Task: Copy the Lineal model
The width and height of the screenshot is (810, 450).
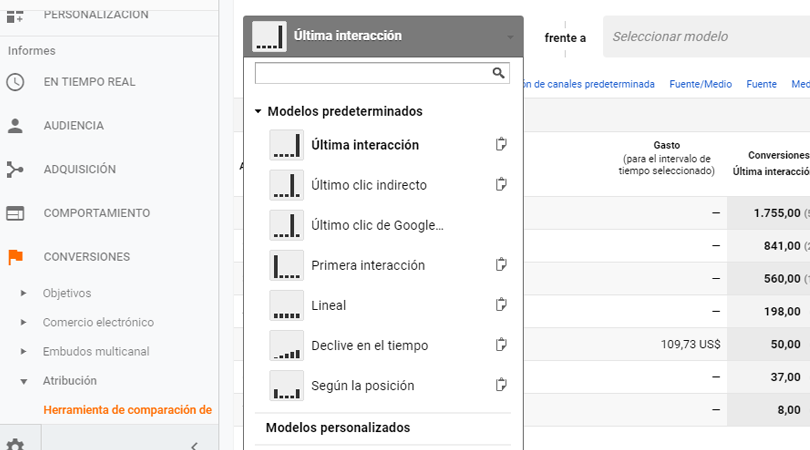Action: tap(501, 305)
